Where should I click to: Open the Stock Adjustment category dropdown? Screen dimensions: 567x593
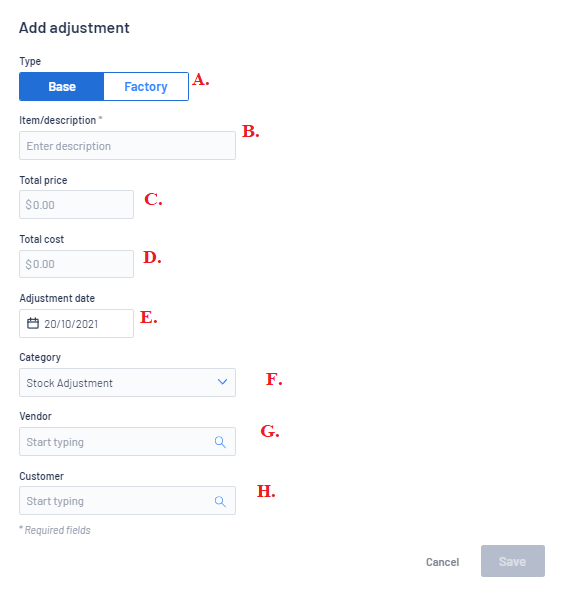point(127,382)
